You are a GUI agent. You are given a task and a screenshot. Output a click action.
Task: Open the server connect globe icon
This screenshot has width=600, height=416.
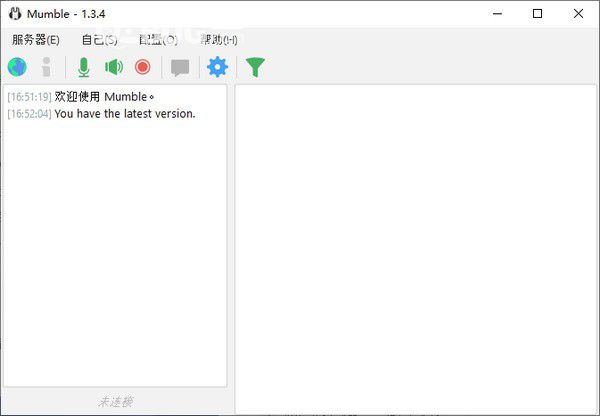17,67
